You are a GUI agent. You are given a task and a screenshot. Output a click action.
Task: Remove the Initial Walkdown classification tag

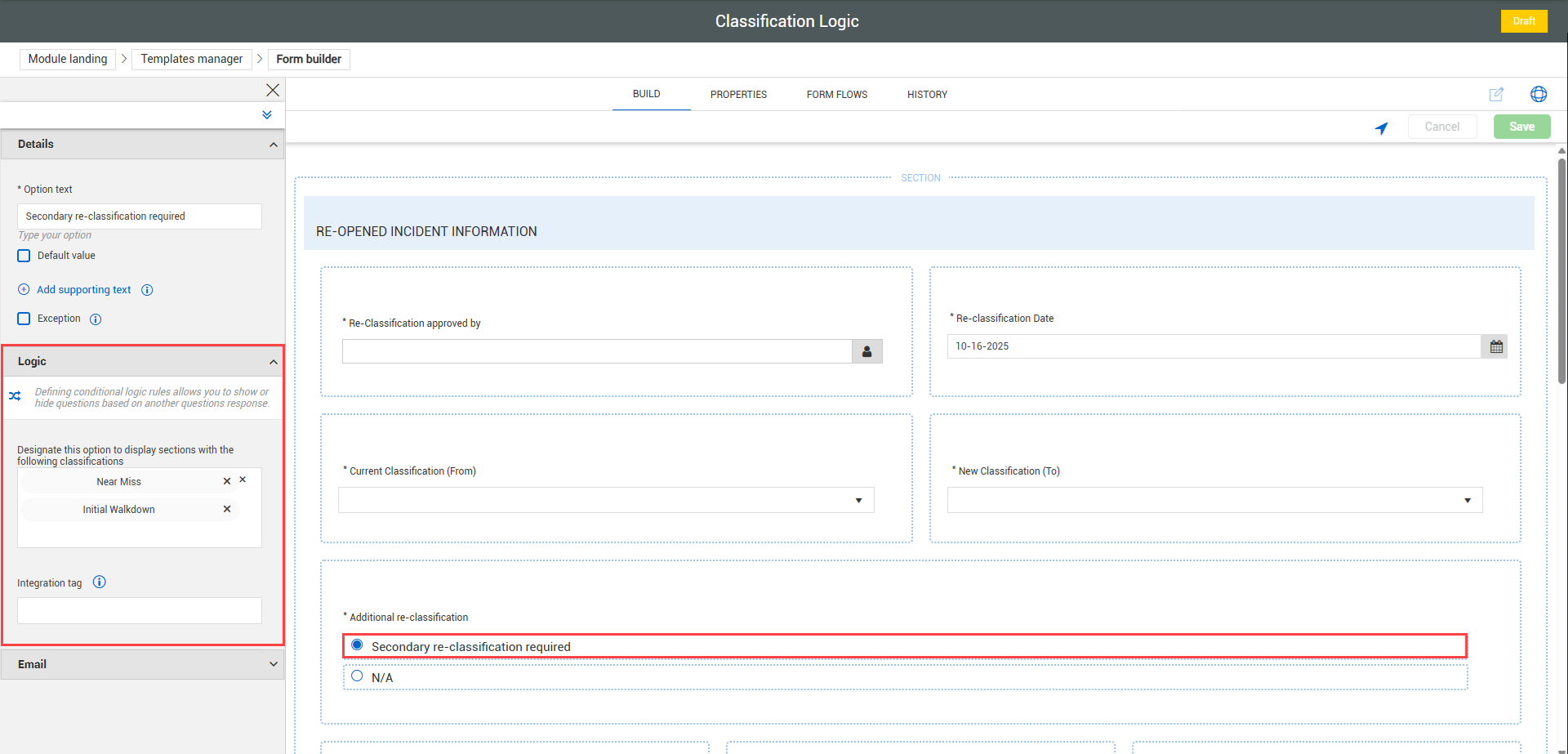(227, 509)
